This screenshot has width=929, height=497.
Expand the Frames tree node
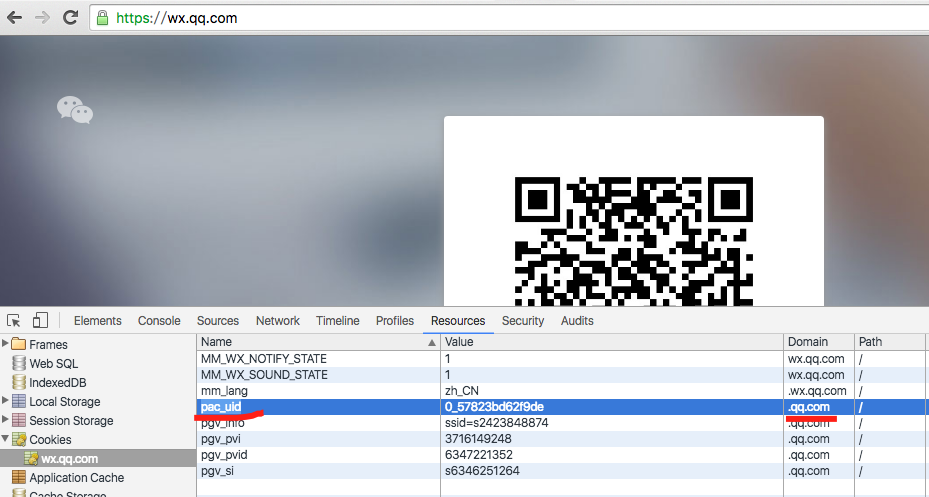tap(5, 344)
